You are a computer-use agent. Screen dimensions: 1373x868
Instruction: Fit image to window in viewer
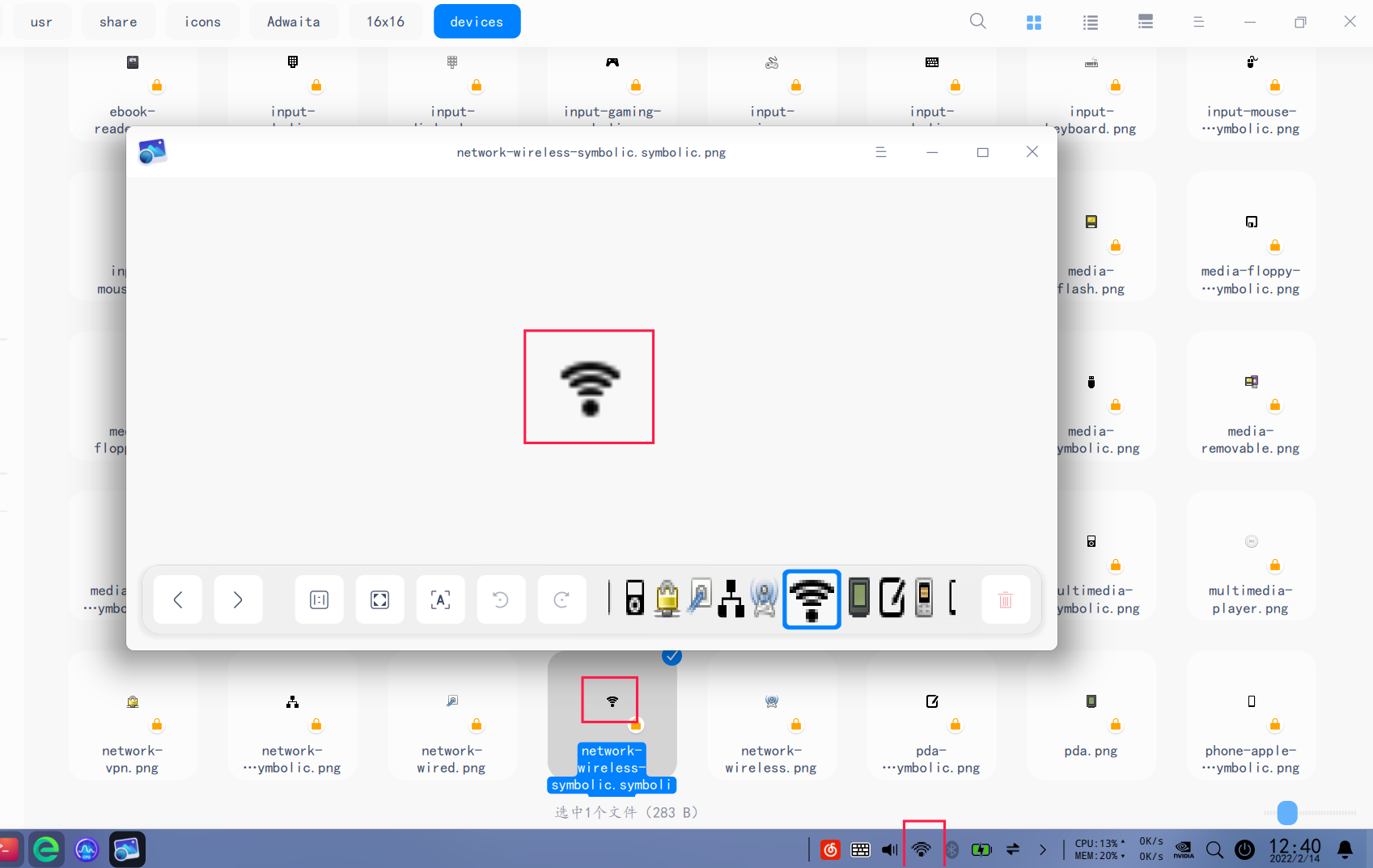[379, 599]
